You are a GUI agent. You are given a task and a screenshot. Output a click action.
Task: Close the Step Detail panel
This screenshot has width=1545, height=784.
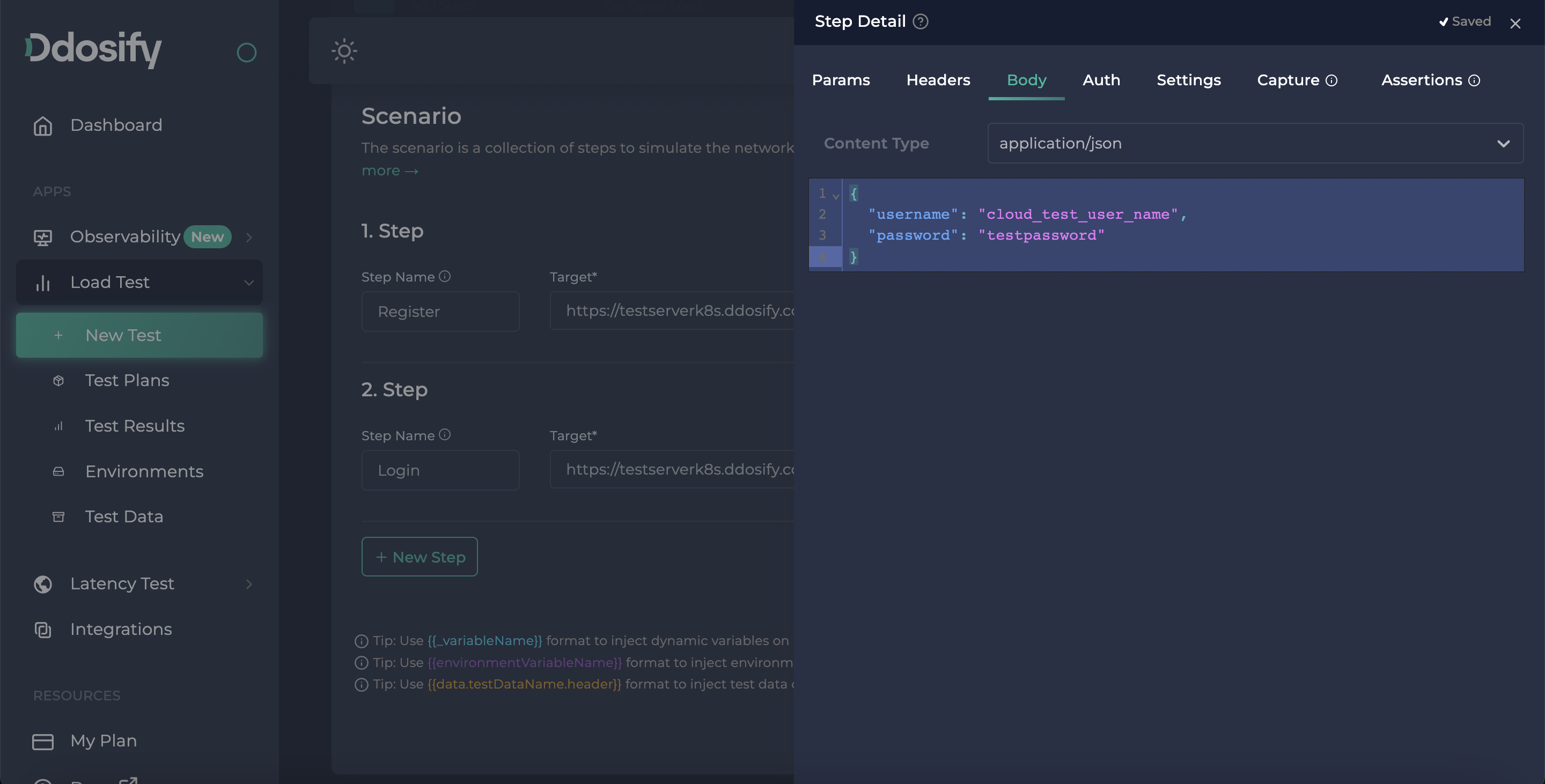coord(1515,24)
